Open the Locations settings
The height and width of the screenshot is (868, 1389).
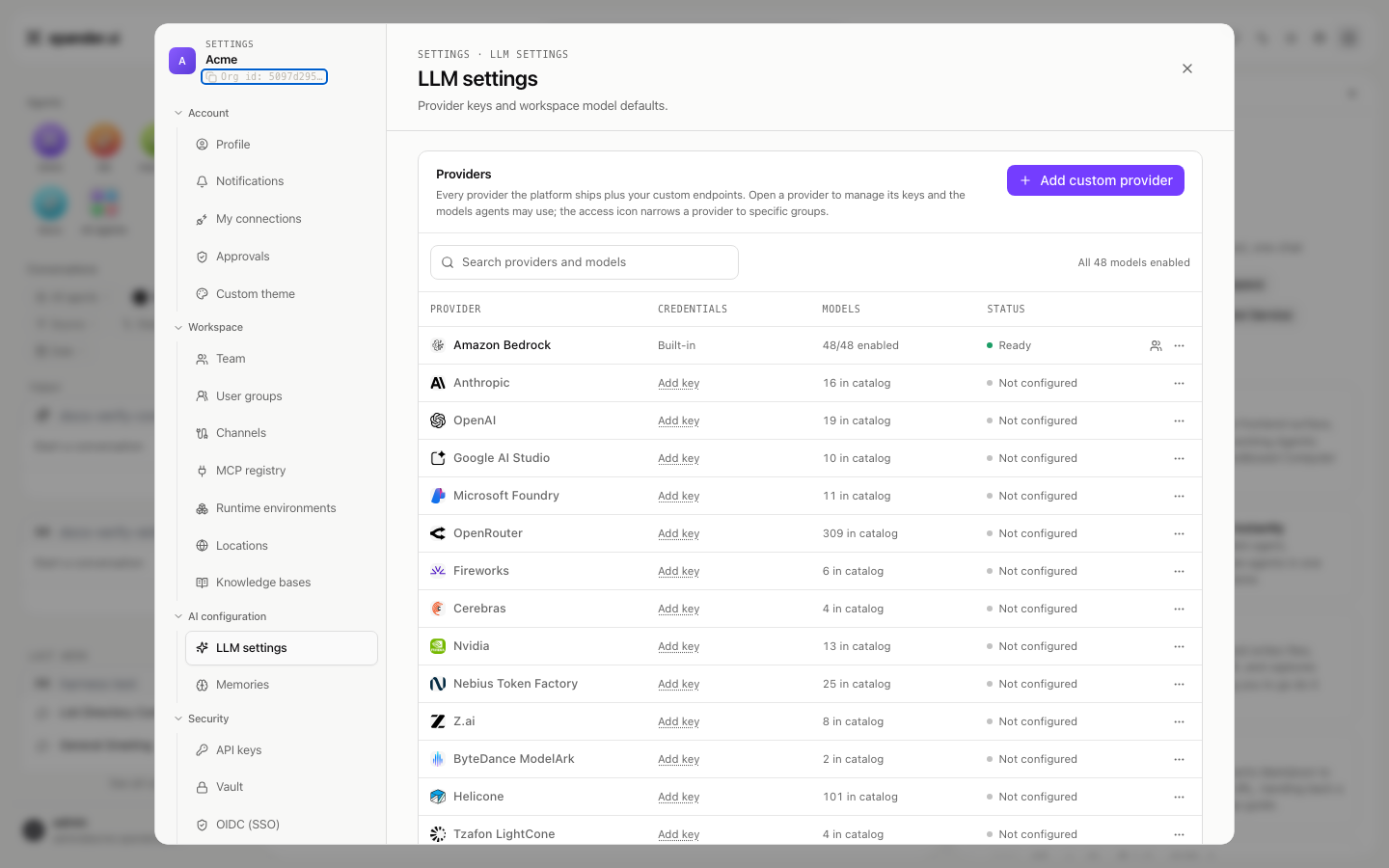(282, 546)
